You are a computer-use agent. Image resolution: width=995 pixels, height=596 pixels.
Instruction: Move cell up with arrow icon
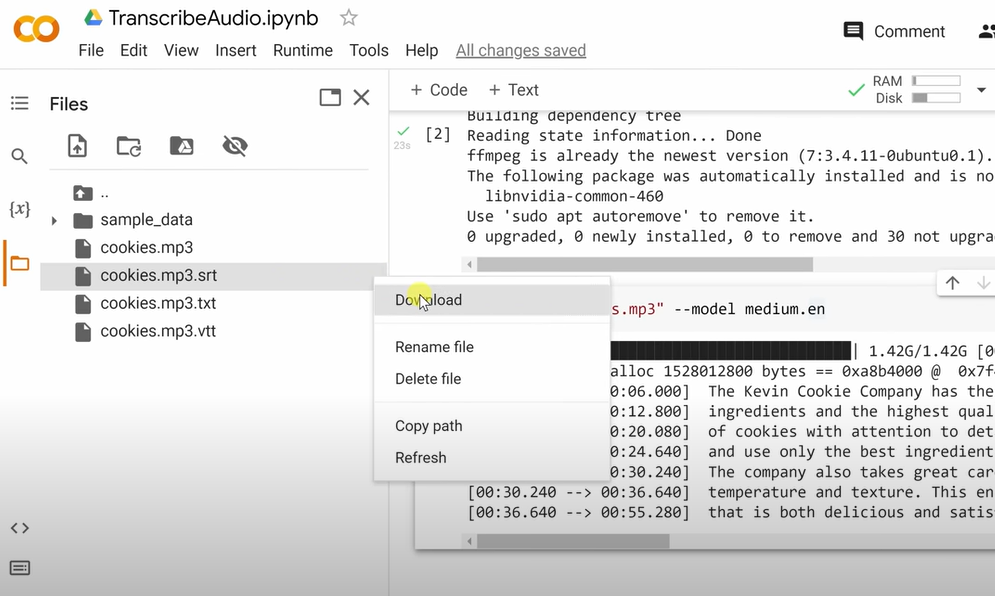point(952,283)
